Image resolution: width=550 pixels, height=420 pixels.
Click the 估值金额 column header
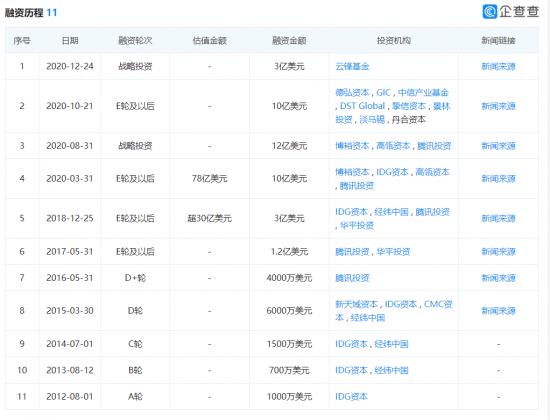(x=209, y=40)
